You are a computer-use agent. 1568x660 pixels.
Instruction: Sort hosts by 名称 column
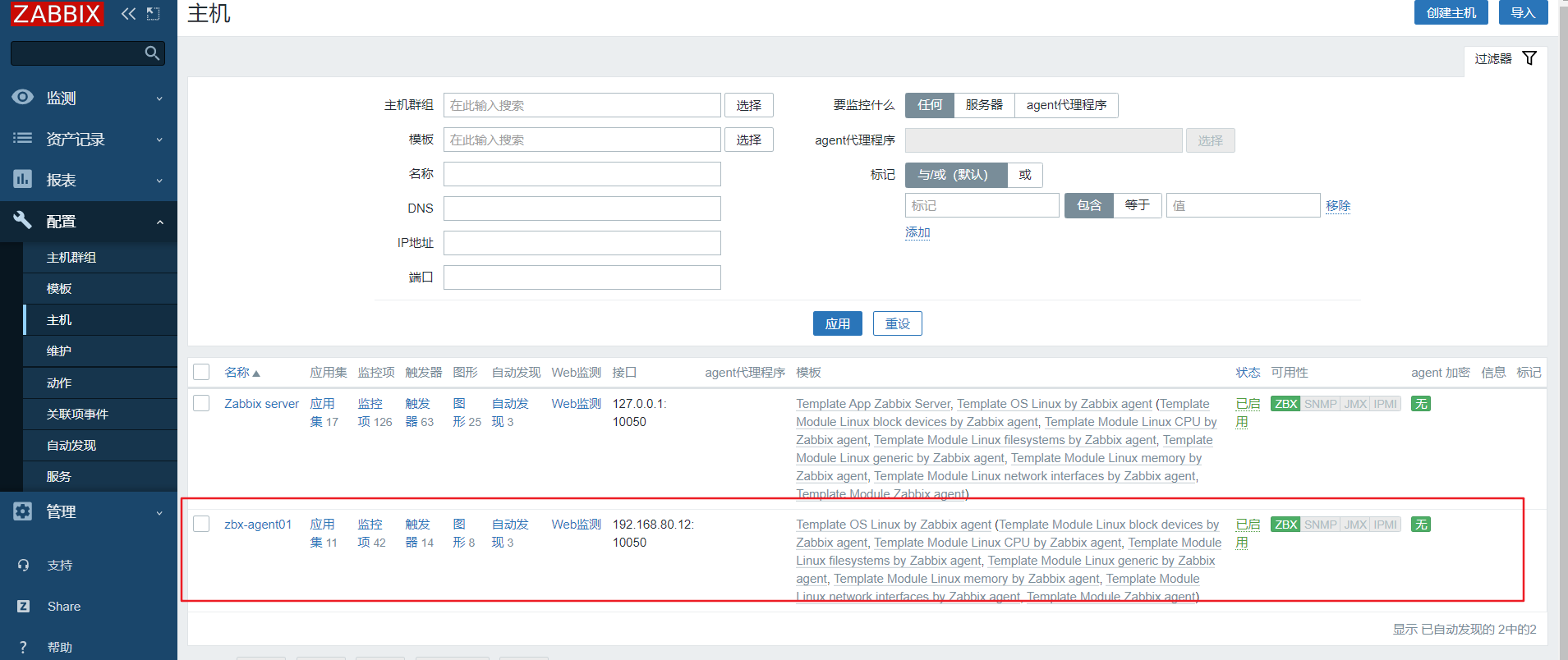pos(242,373)
